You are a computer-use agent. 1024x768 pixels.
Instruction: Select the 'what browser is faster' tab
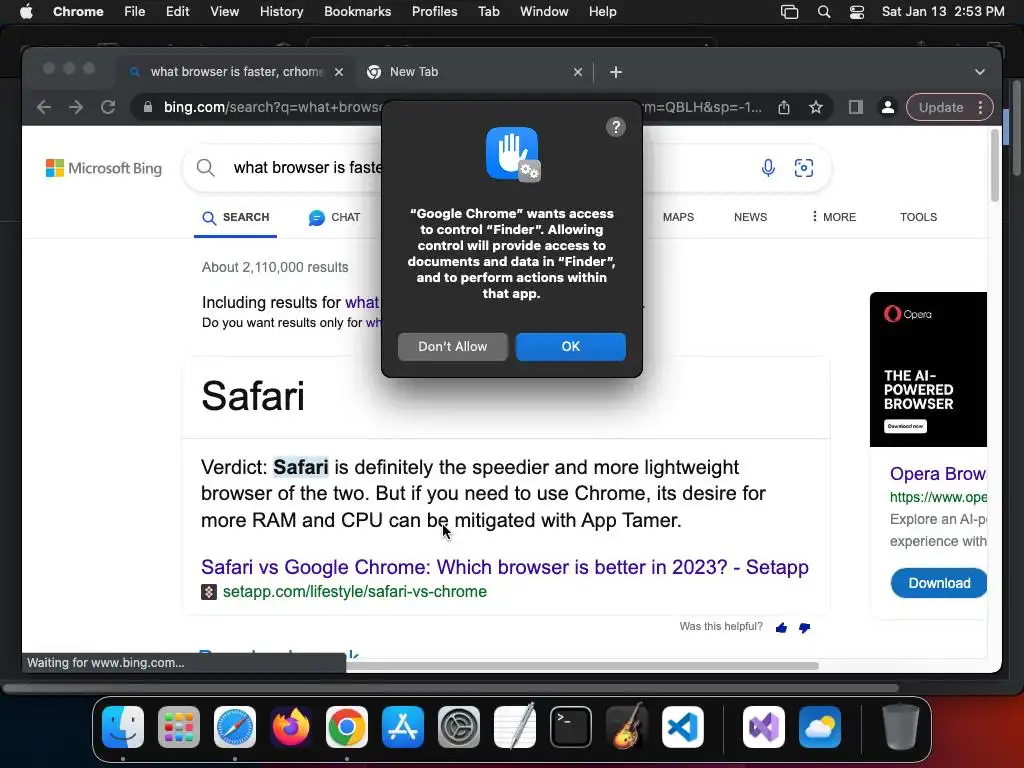click(x=236, y=72)
